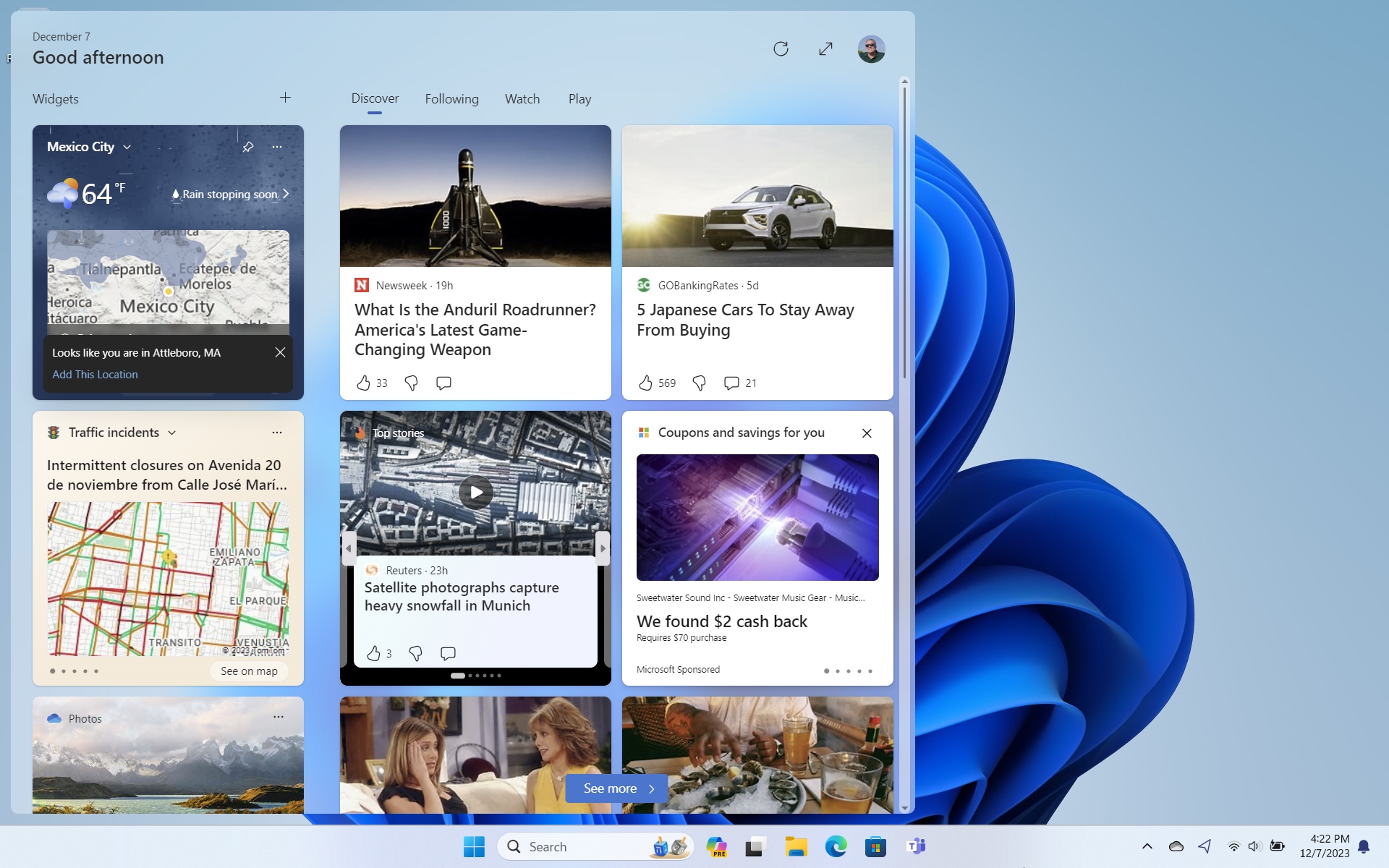Switch to the Watch tab

pyautogui.click(x=522, y=99)
